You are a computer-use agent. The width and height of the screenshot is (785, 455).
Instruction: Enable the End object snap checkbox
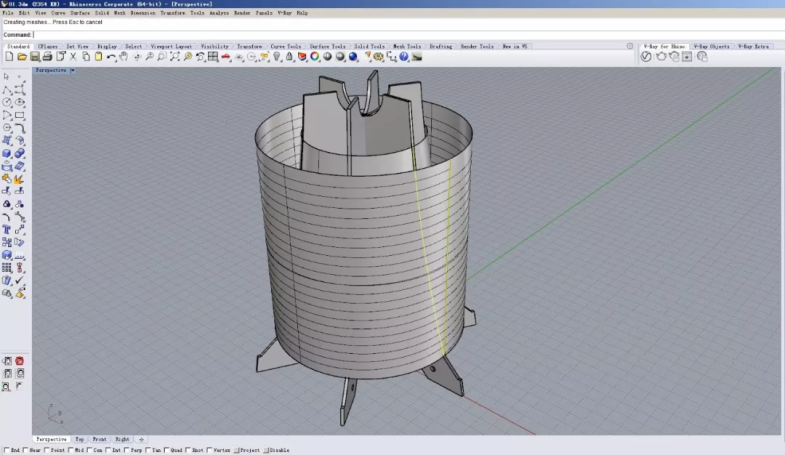point(5,451)
